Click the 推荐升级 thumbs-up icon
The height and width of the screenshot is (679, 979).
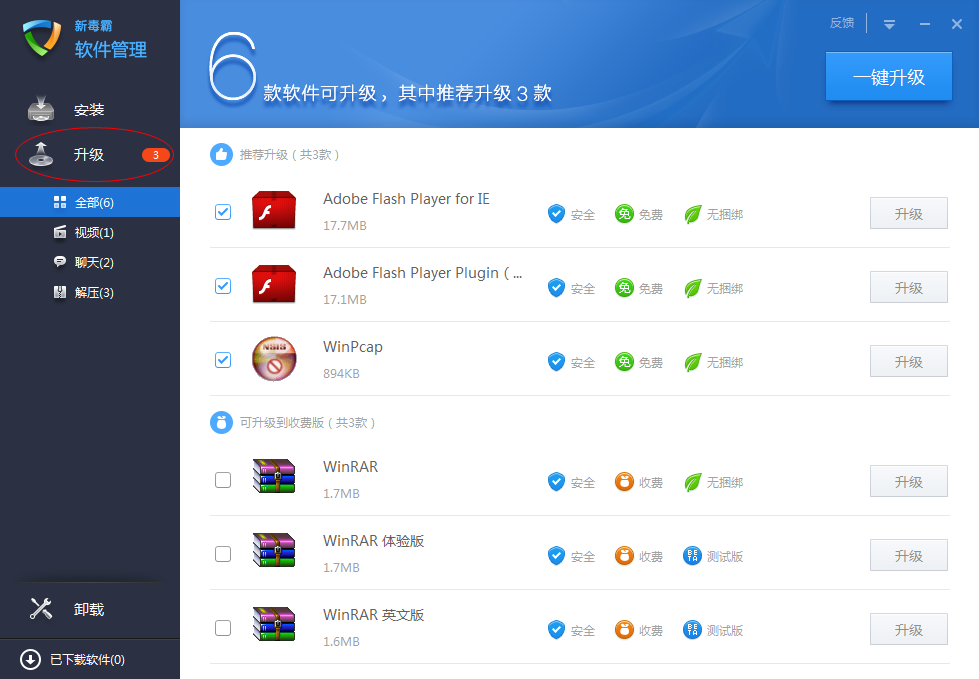[x=221, y=154]
